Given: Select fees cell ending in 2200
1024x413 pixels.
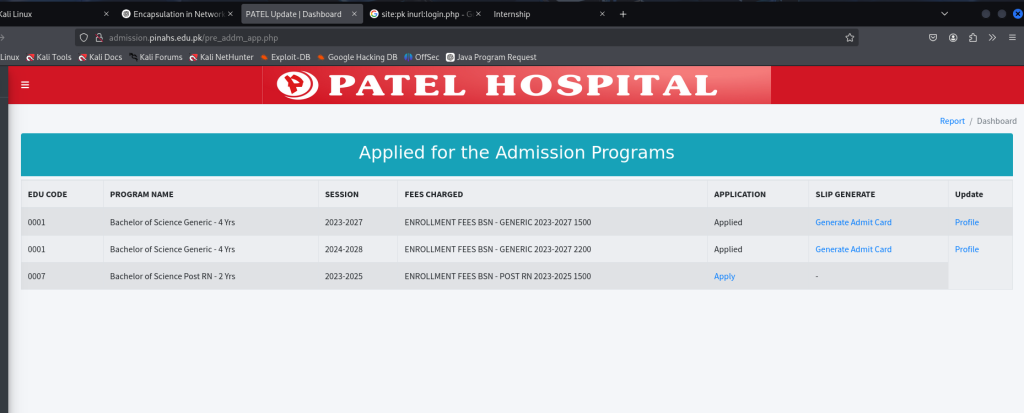Looking at the screenshot, I should click(552, 249).
